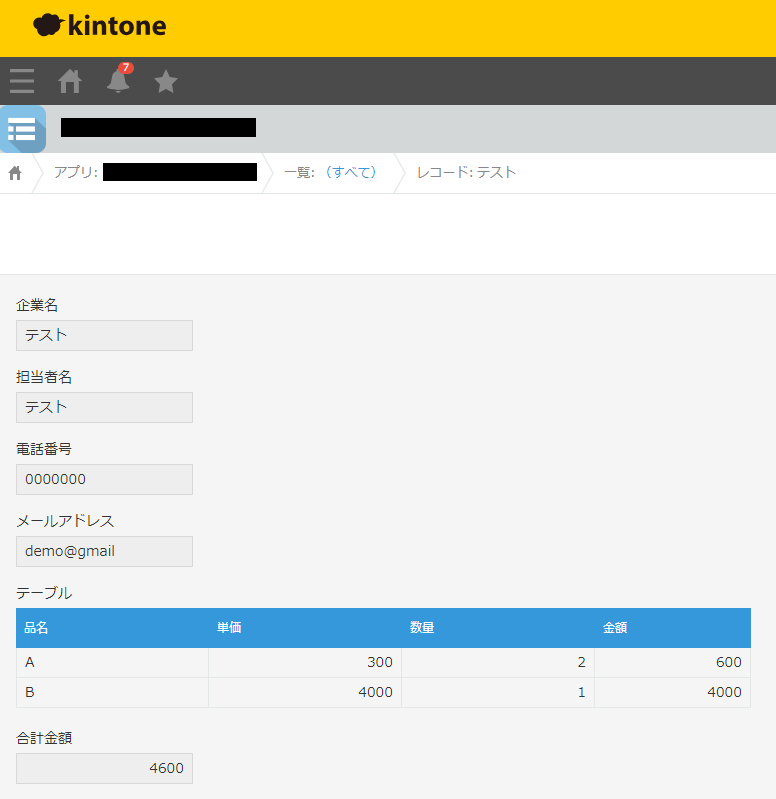The width and height of the screenshot is (776, 799).
Task: Click the kintone logo
Action: pos(100,26)
